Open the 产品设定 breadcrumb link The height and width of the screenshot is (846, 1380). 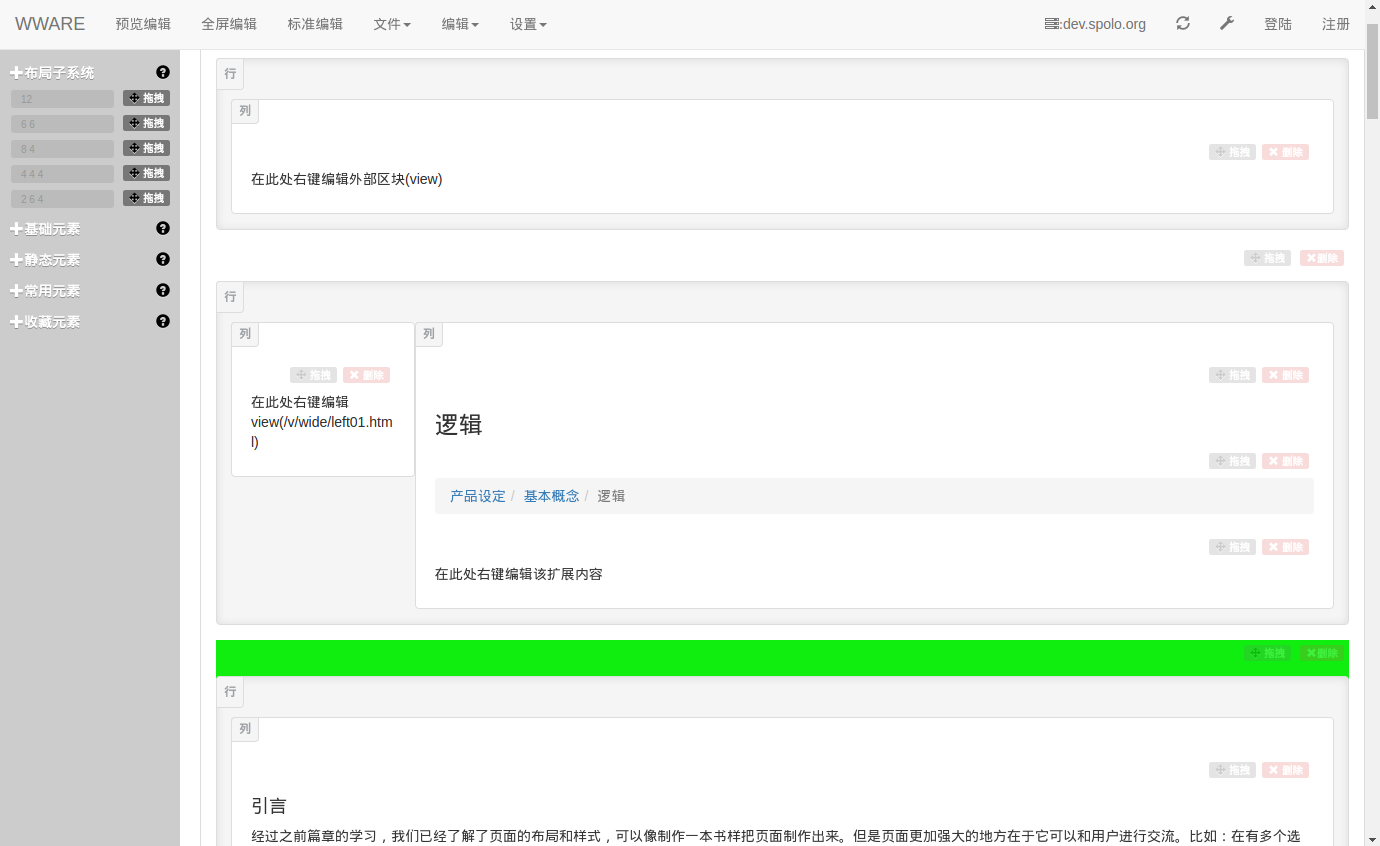[x=477, y=496]
